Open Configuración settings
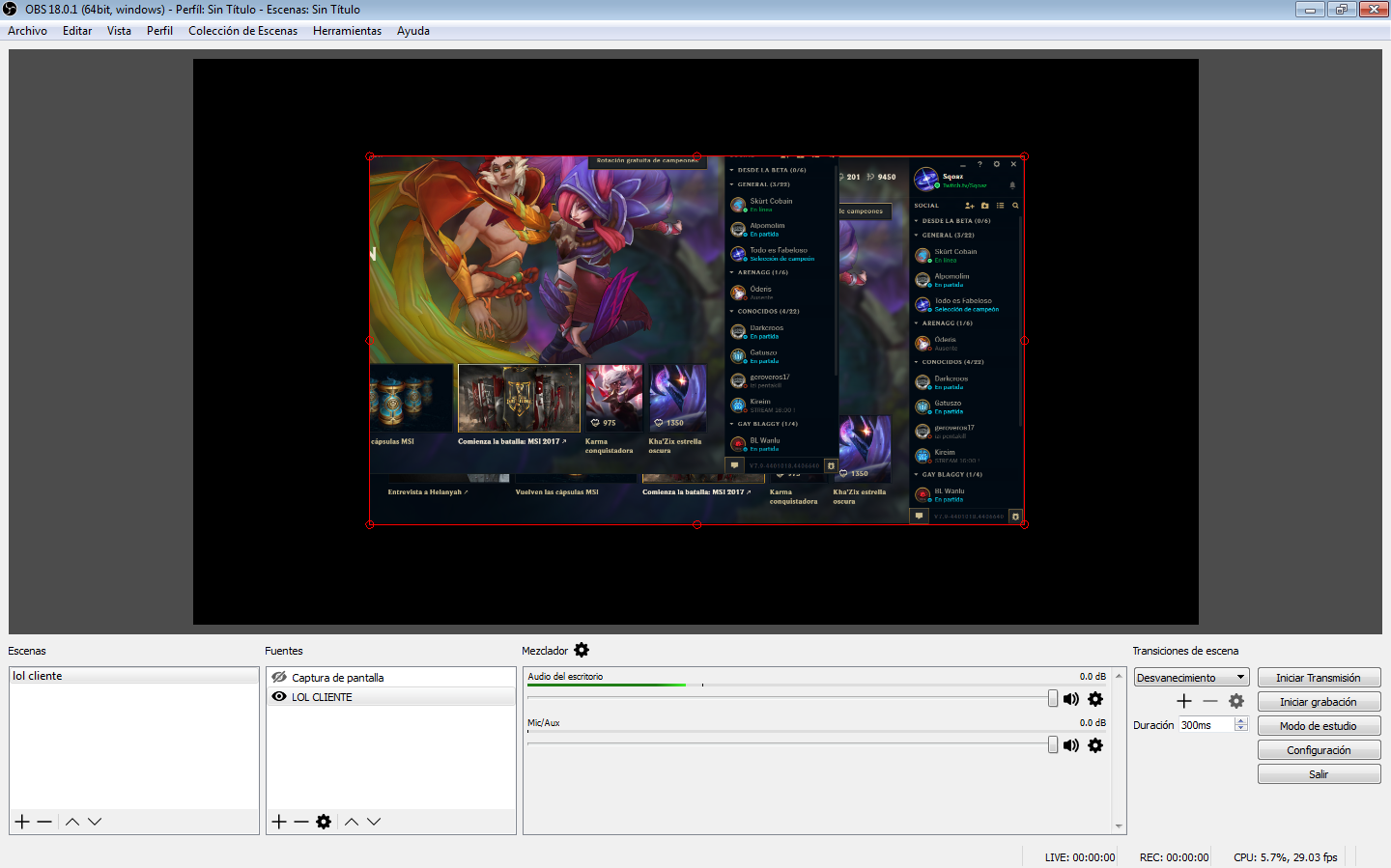The height and width of the screenshot is (868, 1391). click(1319, 750)
